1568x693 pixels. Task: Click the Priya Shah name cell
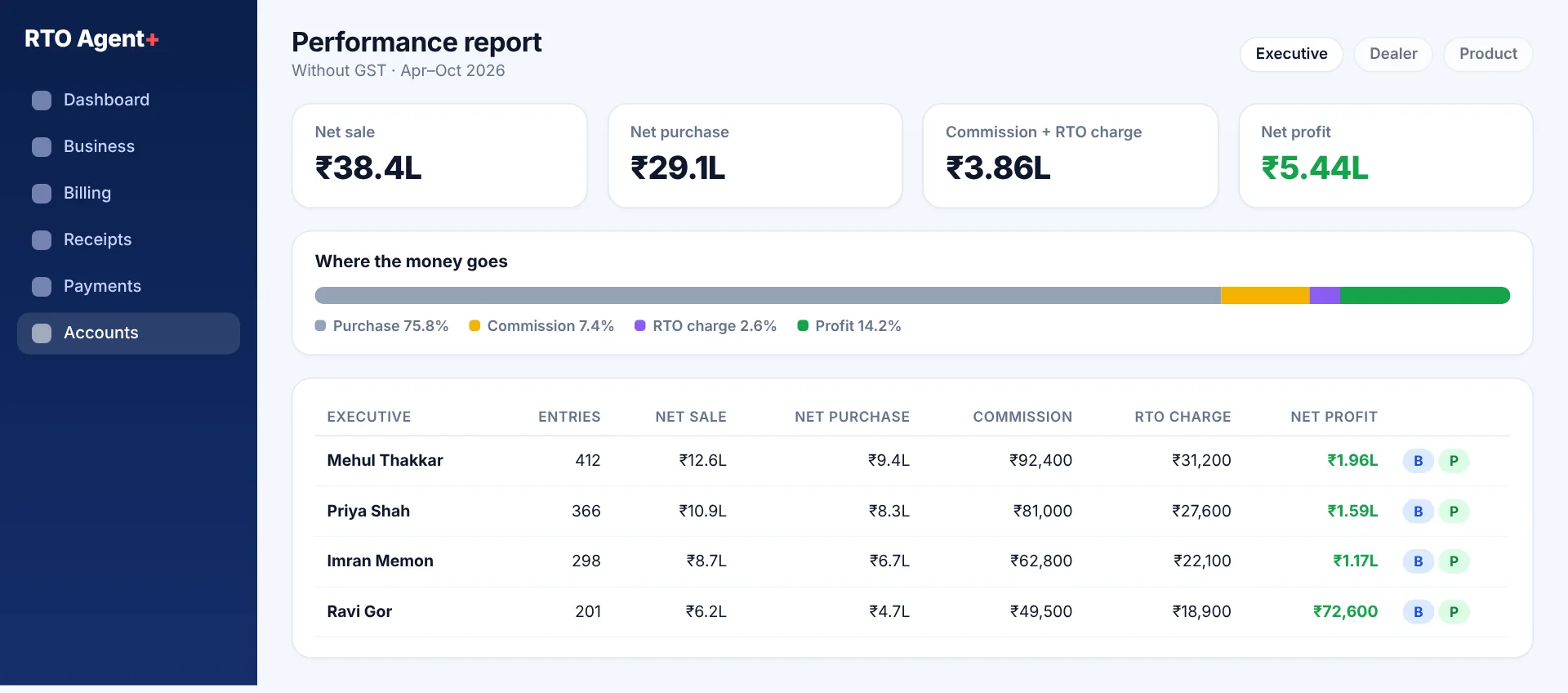(368, 511)
